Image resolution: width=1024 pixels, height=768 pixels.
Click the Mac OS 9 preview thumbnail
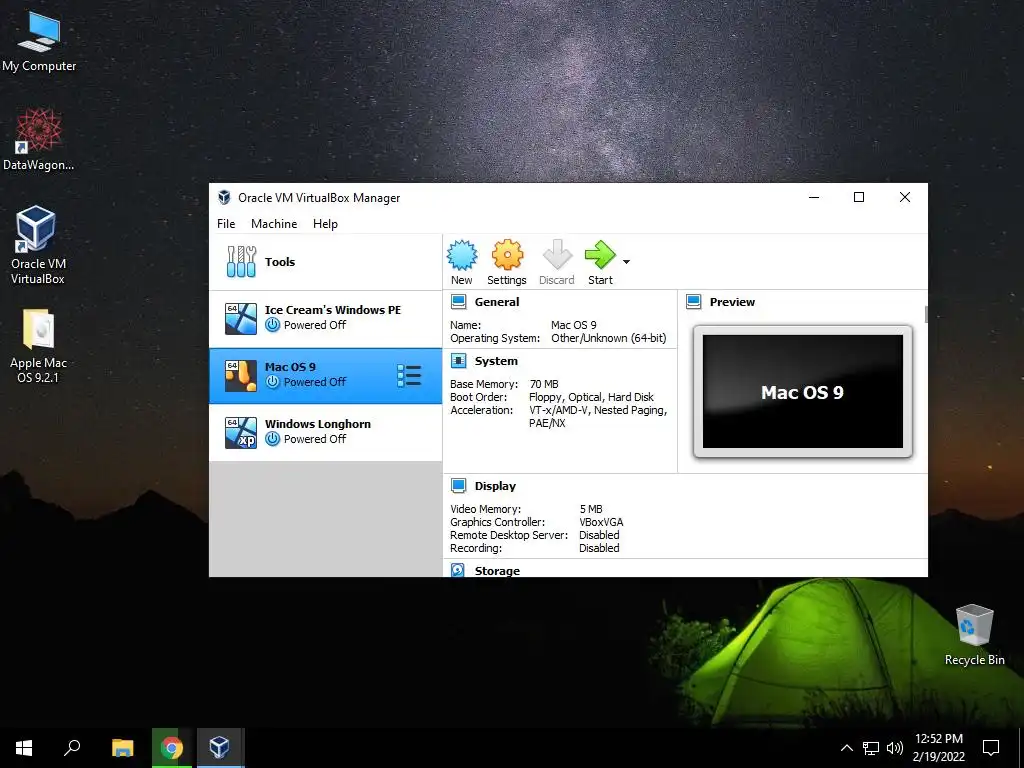pos(803,392)
